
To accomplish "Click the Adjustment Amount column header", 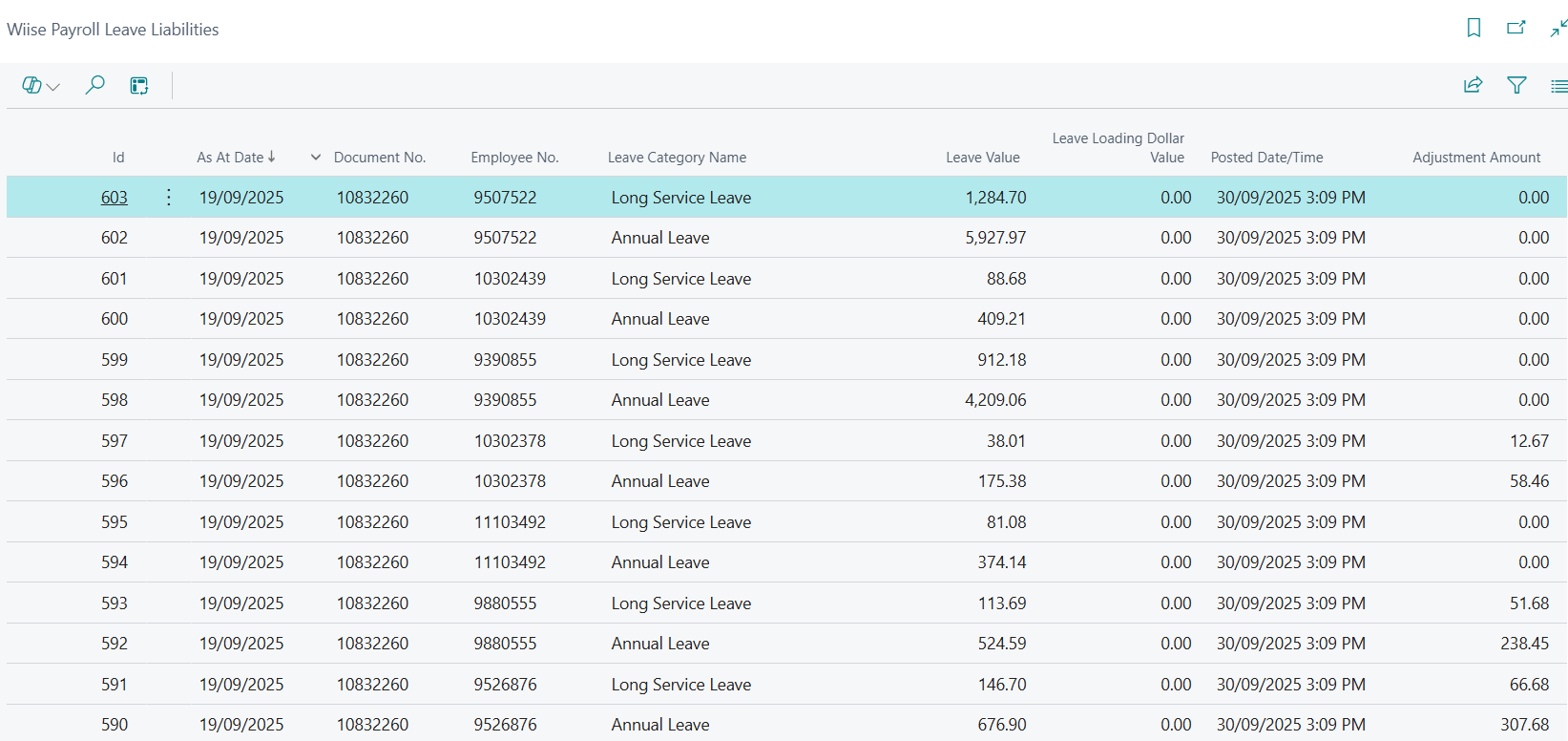I will 1475,158.
